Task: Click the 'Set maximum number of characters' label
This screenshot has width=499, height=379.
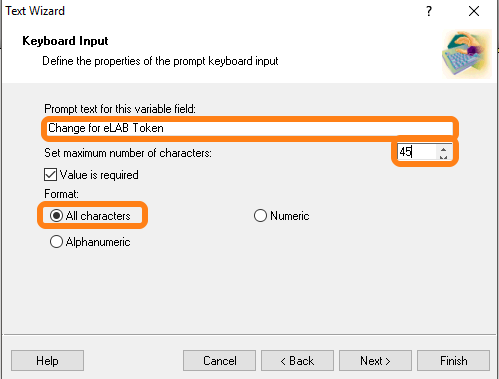Action: coord(128,153)
